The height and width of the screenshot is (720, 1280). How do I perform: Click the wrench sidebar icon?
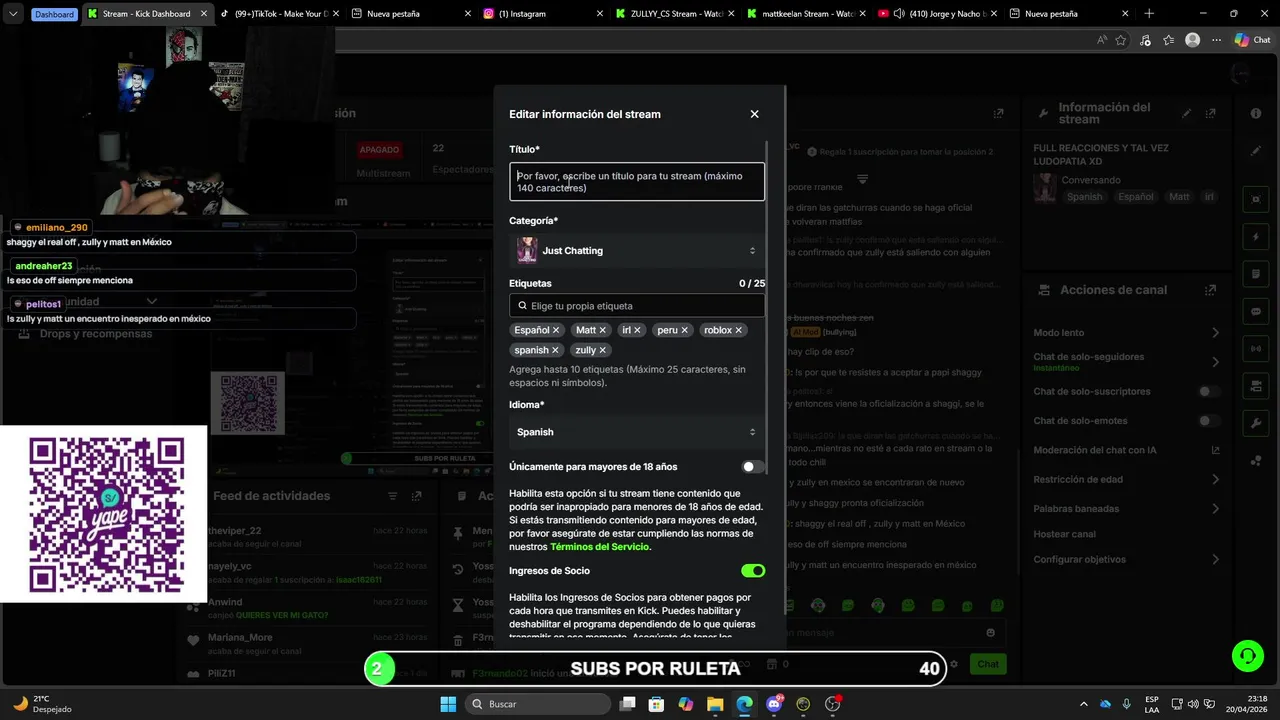1256,423
